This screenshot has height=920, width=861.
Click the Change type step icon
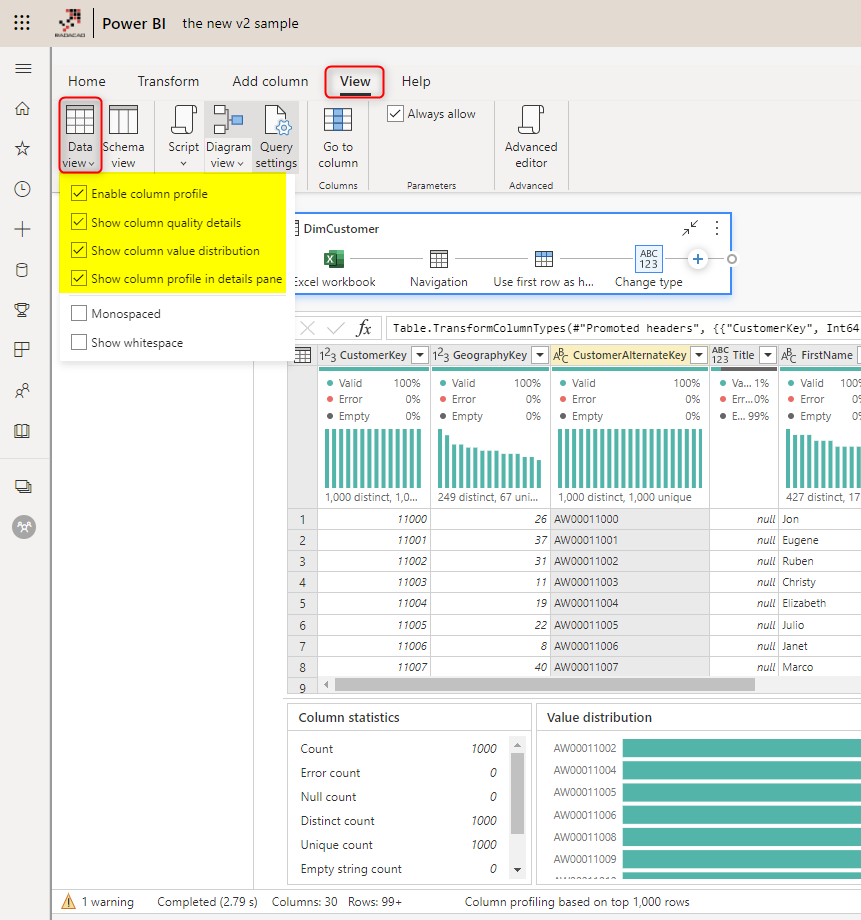[x=648, y=258]
